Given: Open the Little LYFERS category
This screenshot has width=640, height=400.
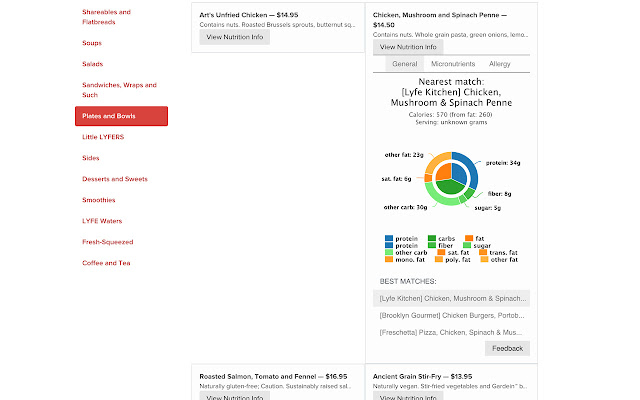Looking at the screenshot, I should (x=103, y=137).
